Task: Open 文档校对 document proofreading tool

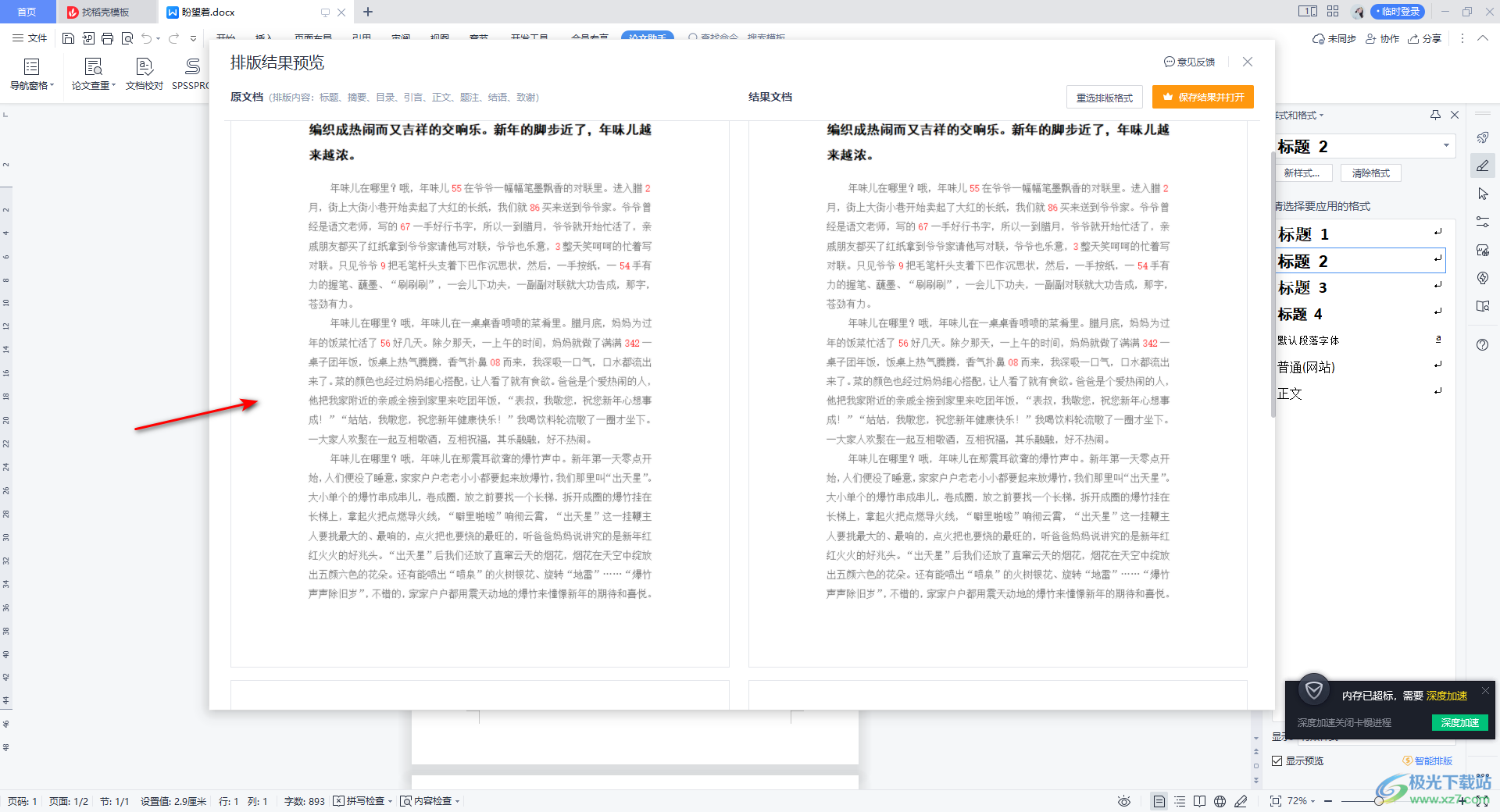Action: (x=145, y=74)
